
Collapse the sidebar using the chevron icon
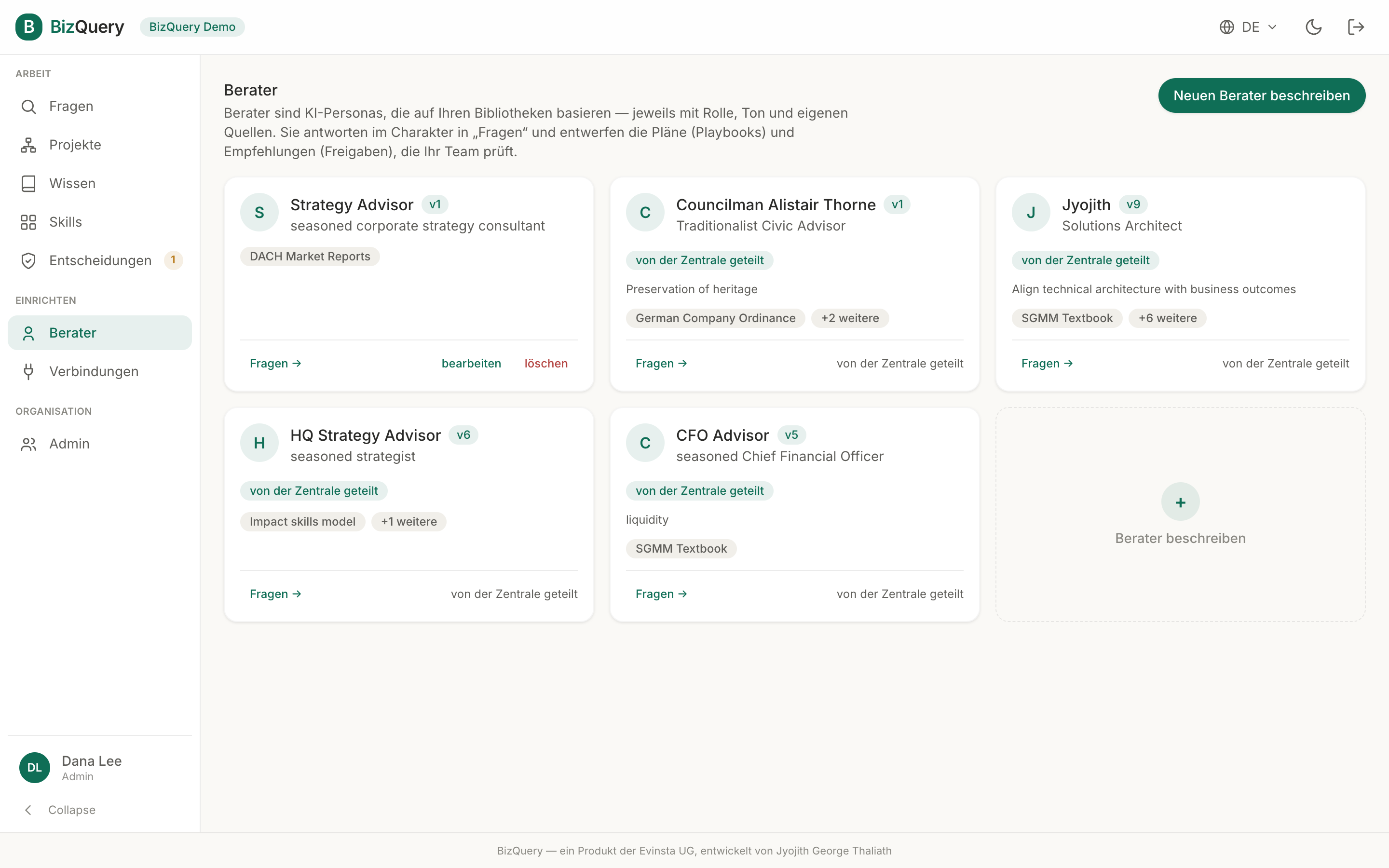coord(28,810)
